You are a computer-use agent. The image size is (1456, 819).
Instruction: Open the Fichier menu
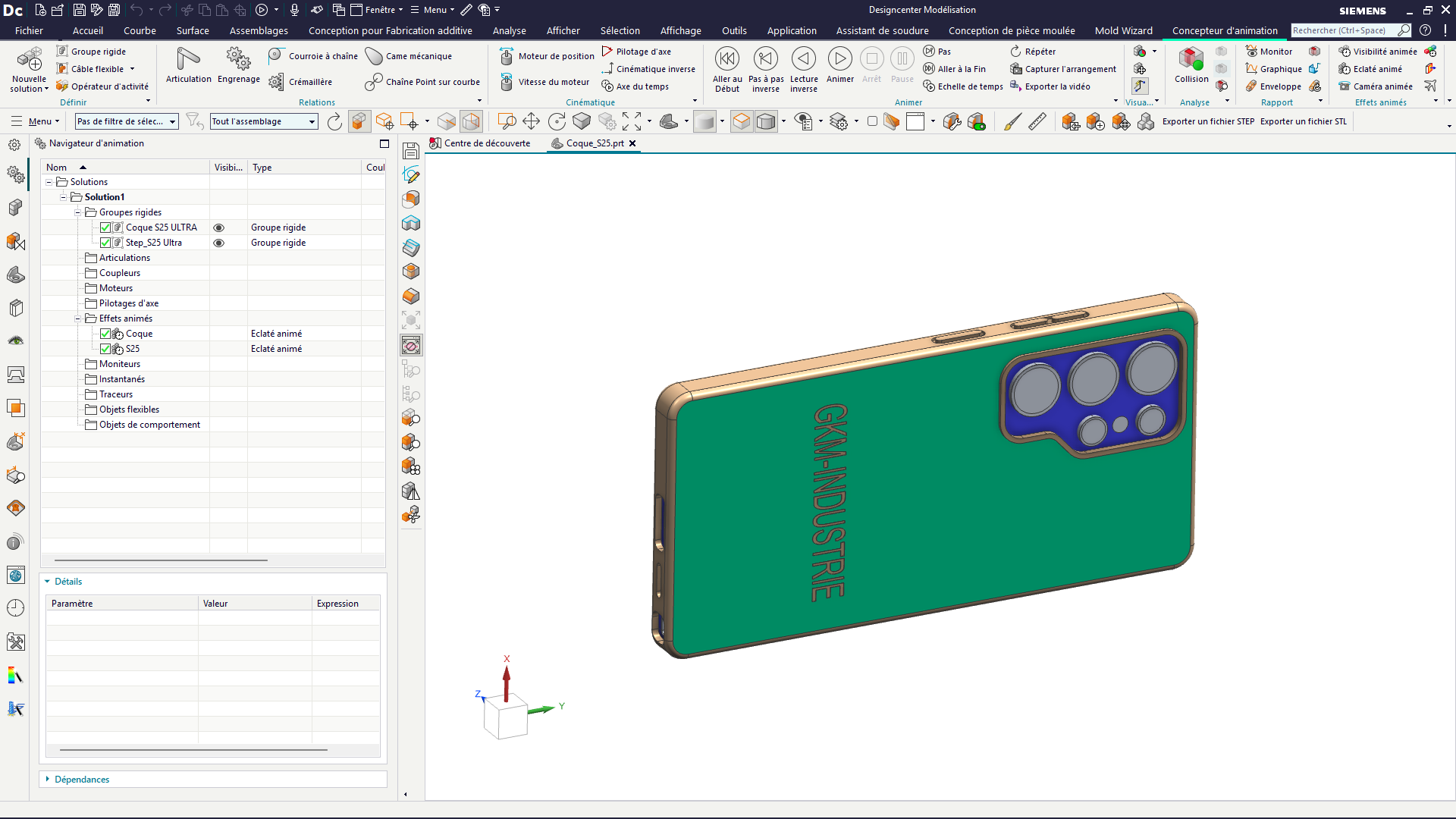(29, 31)
